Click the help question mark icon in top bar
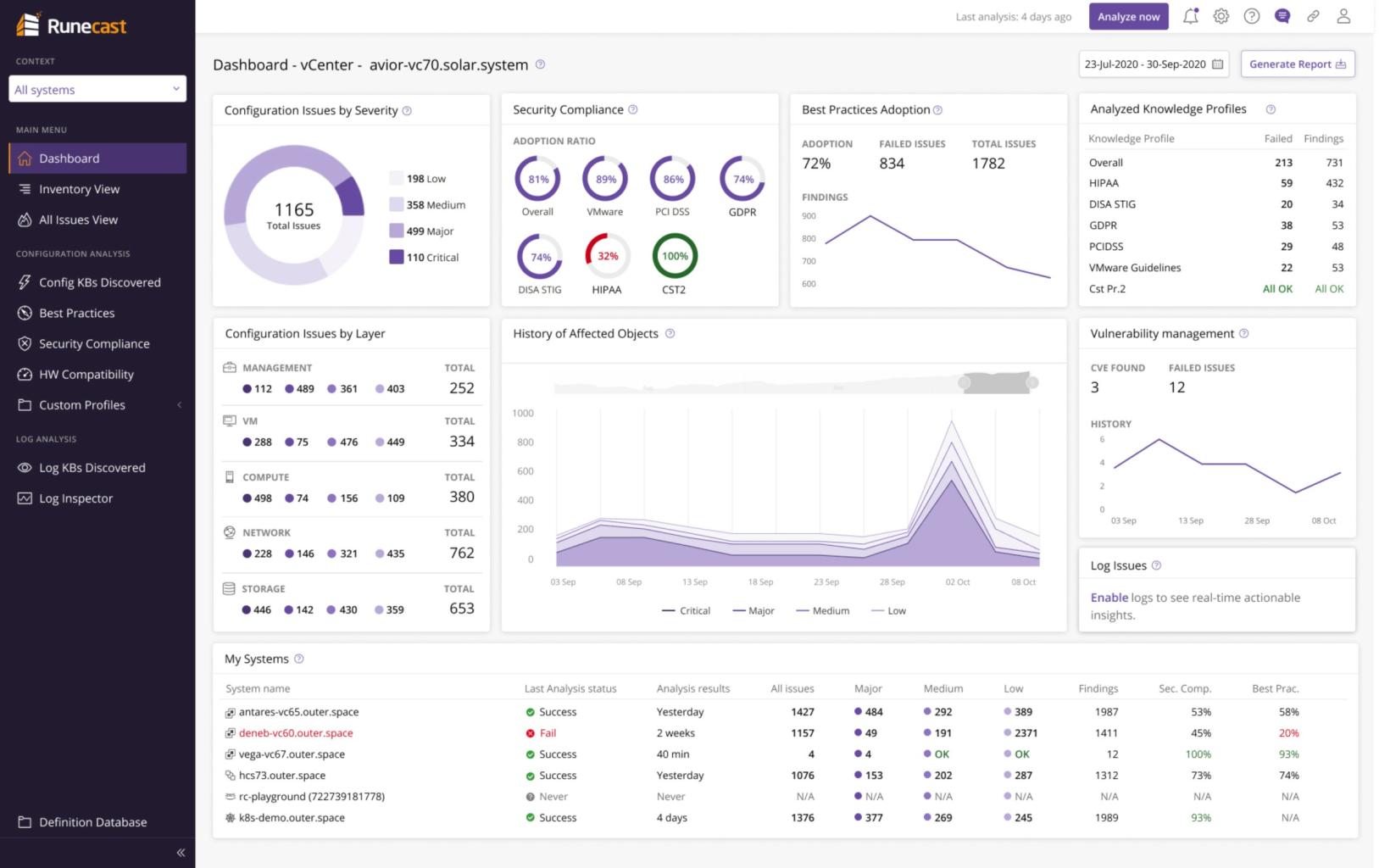The width and height of the screenshot is (1379, 868). (1251, 16)
